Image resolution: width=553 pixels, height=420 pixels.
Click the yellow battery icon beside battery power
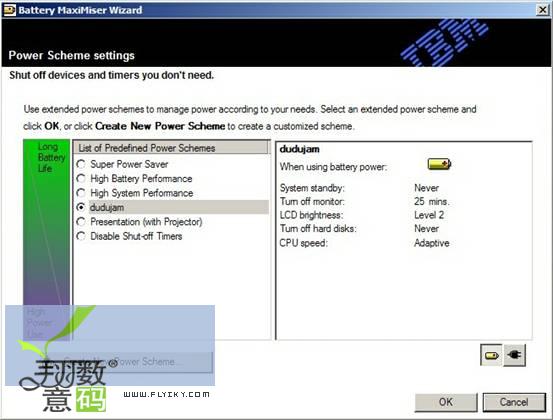pyautogui.click(x=439, y=164)
